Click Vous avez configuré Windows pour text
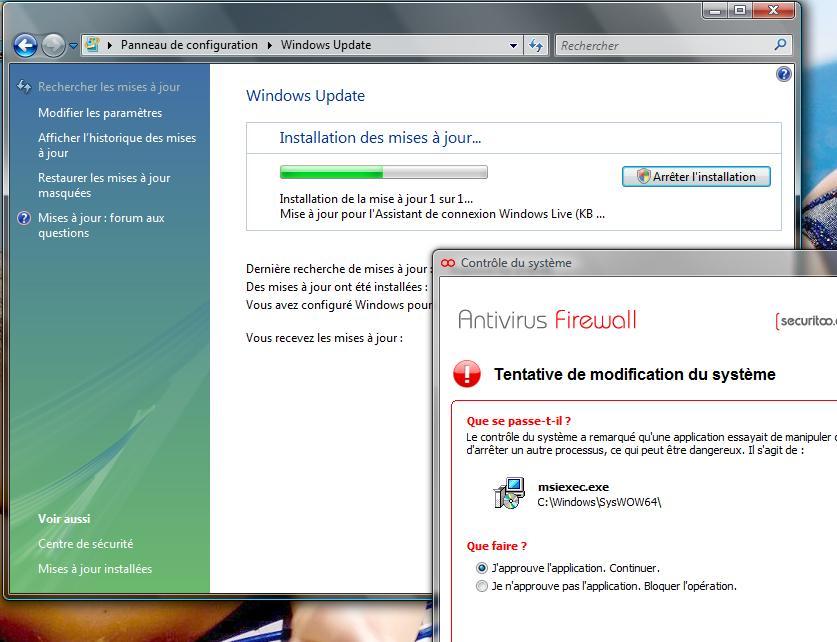Viewport: 837px width, 642px height. tap(339, 305)
